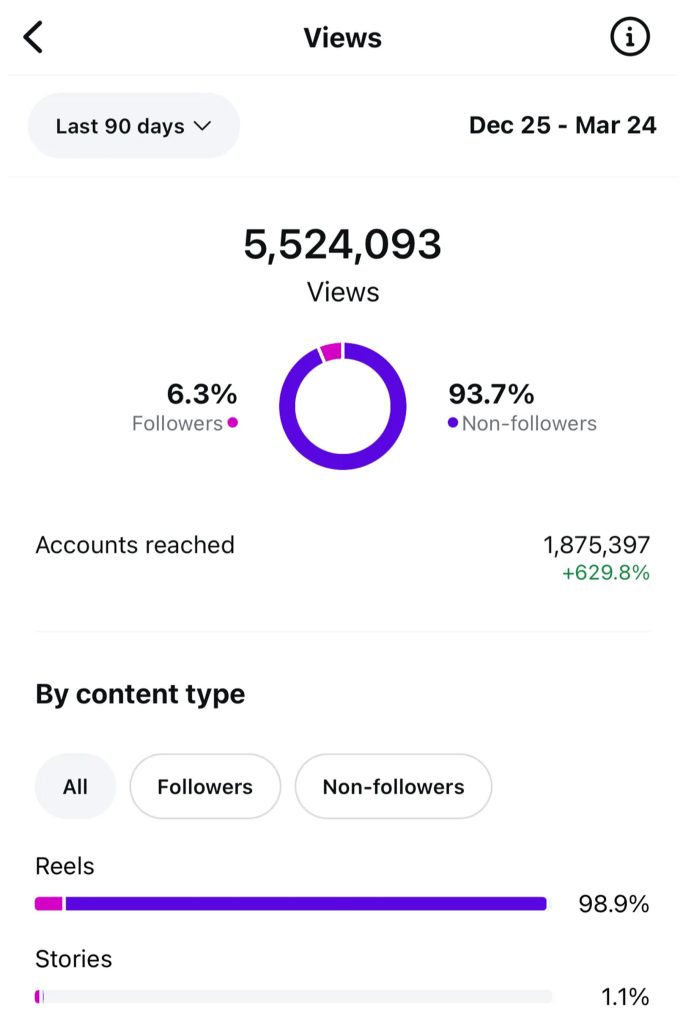
Task: Tap the 6.3% Followers percentage
Action: pos(203,394)
